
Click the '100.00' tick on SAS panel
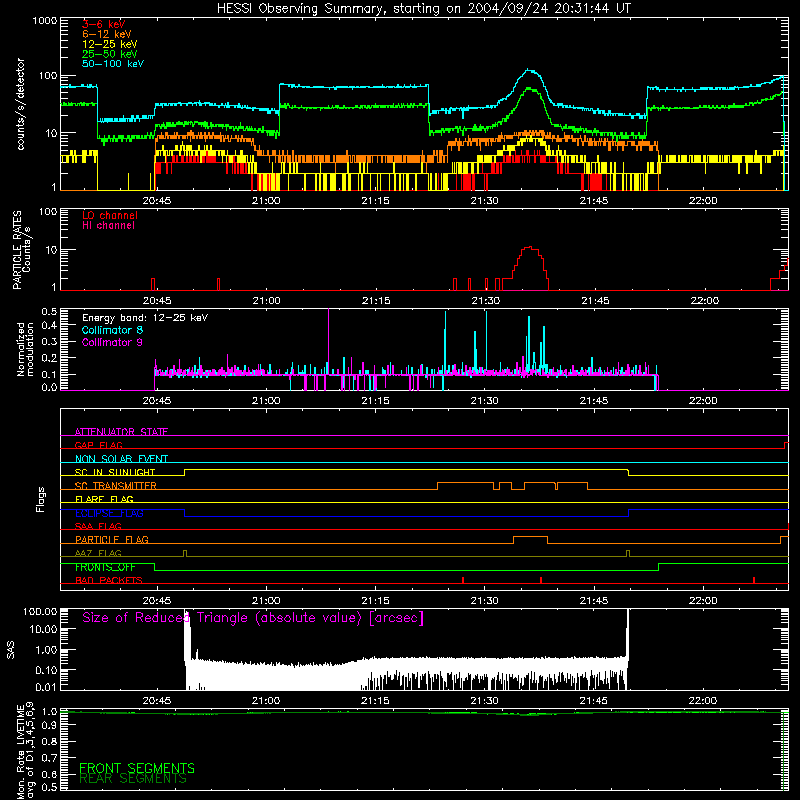point(40,611)
